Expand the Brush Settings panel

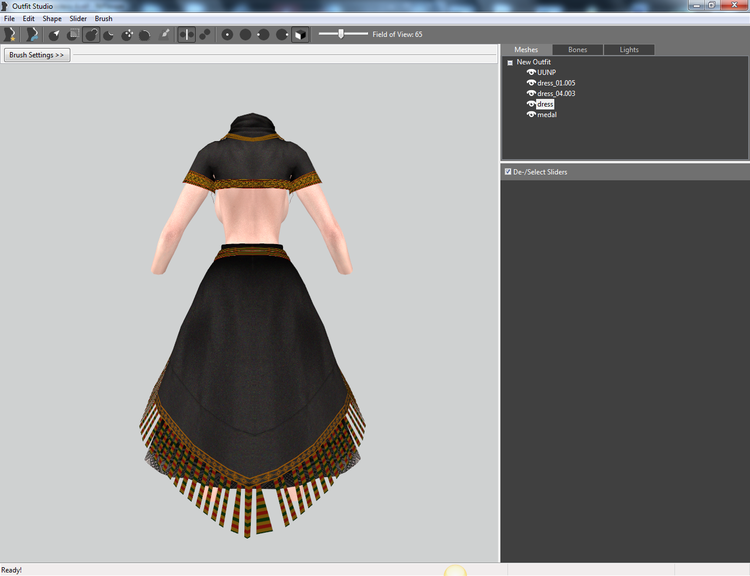[37, 55]
